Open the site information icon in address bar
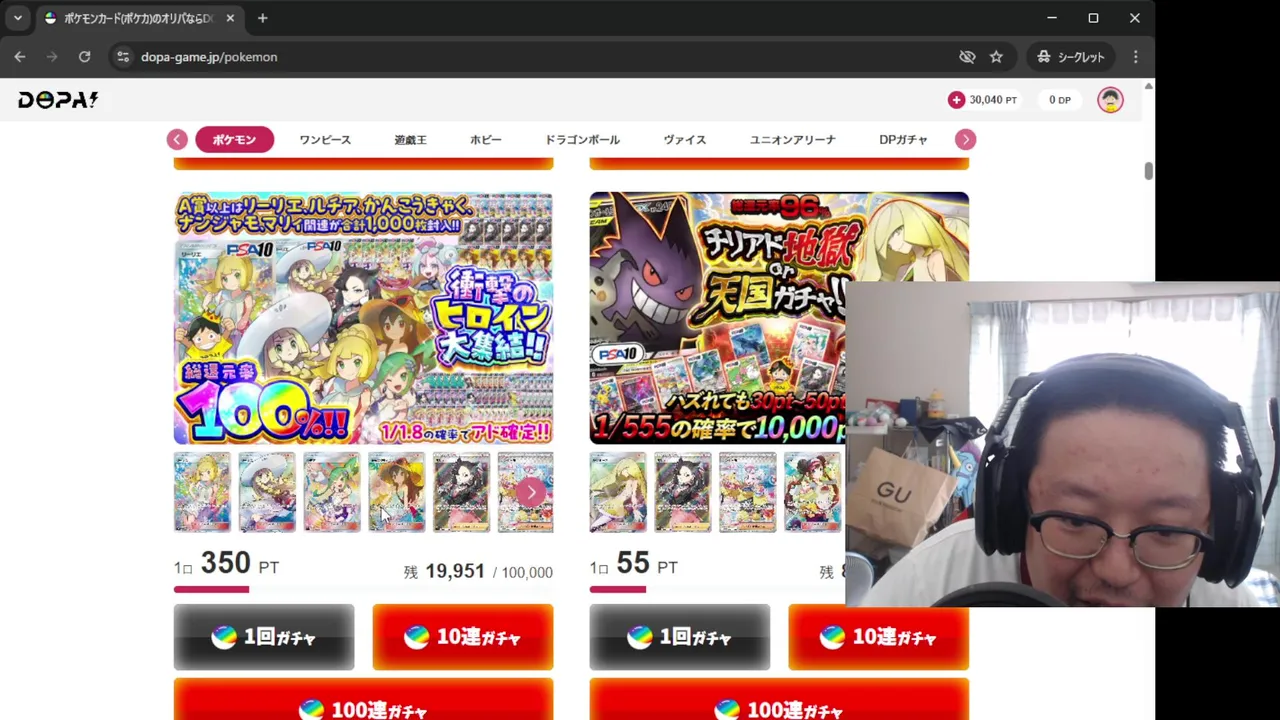Viewport: 1280px width, 720px height. pos(123,57)
